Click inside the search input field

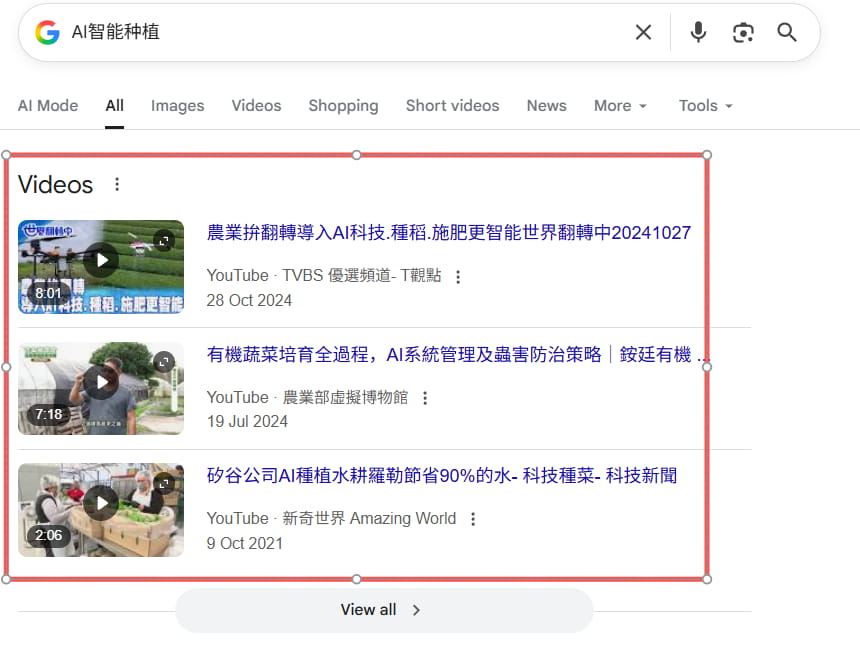tap(300, 32)
